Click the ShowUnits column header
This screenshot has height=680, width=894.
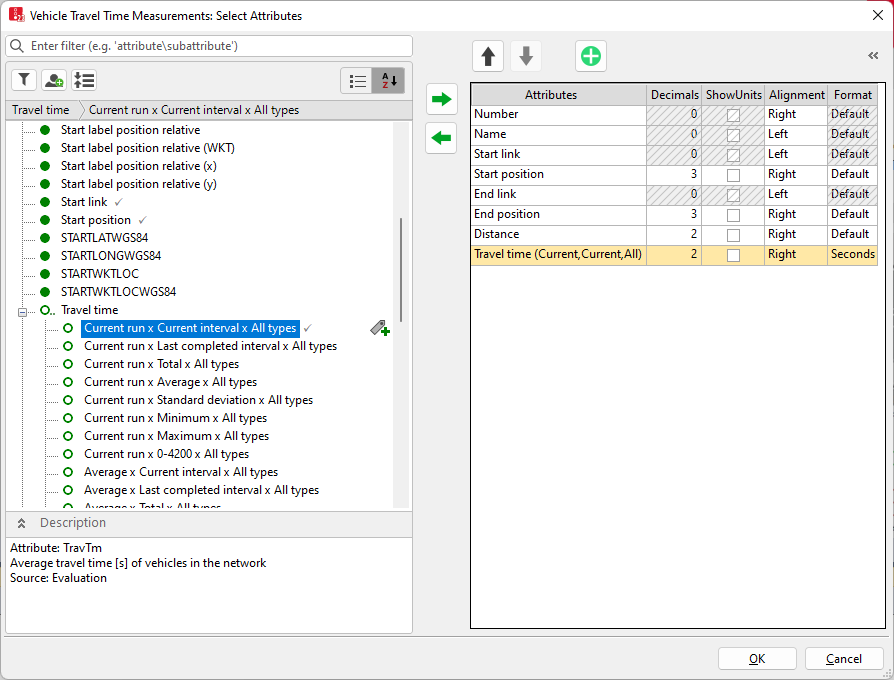(733, 95)
